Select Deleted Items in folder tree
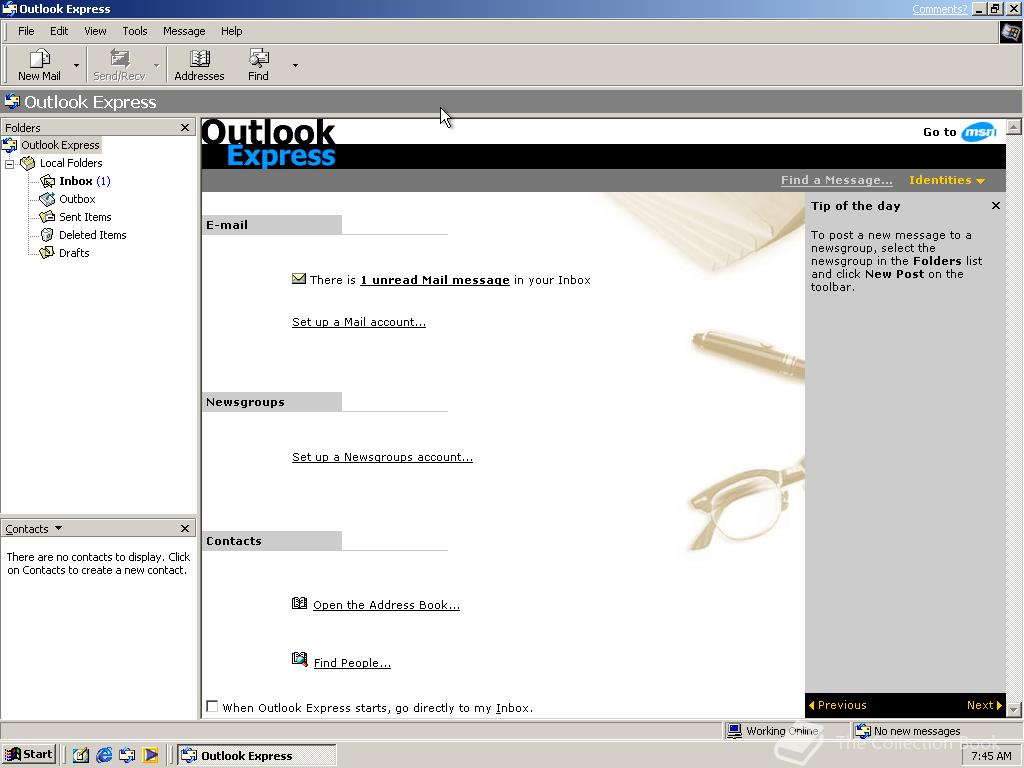The height and width of the screenshot is (768, 1024). (93, 234)
